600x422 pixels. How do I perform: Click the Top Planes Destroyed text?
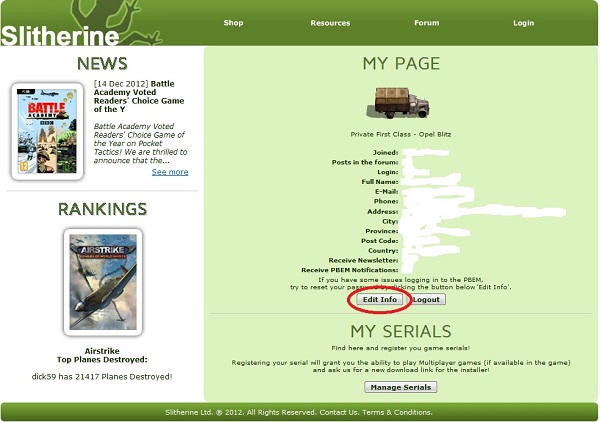[x=102, y=359]
